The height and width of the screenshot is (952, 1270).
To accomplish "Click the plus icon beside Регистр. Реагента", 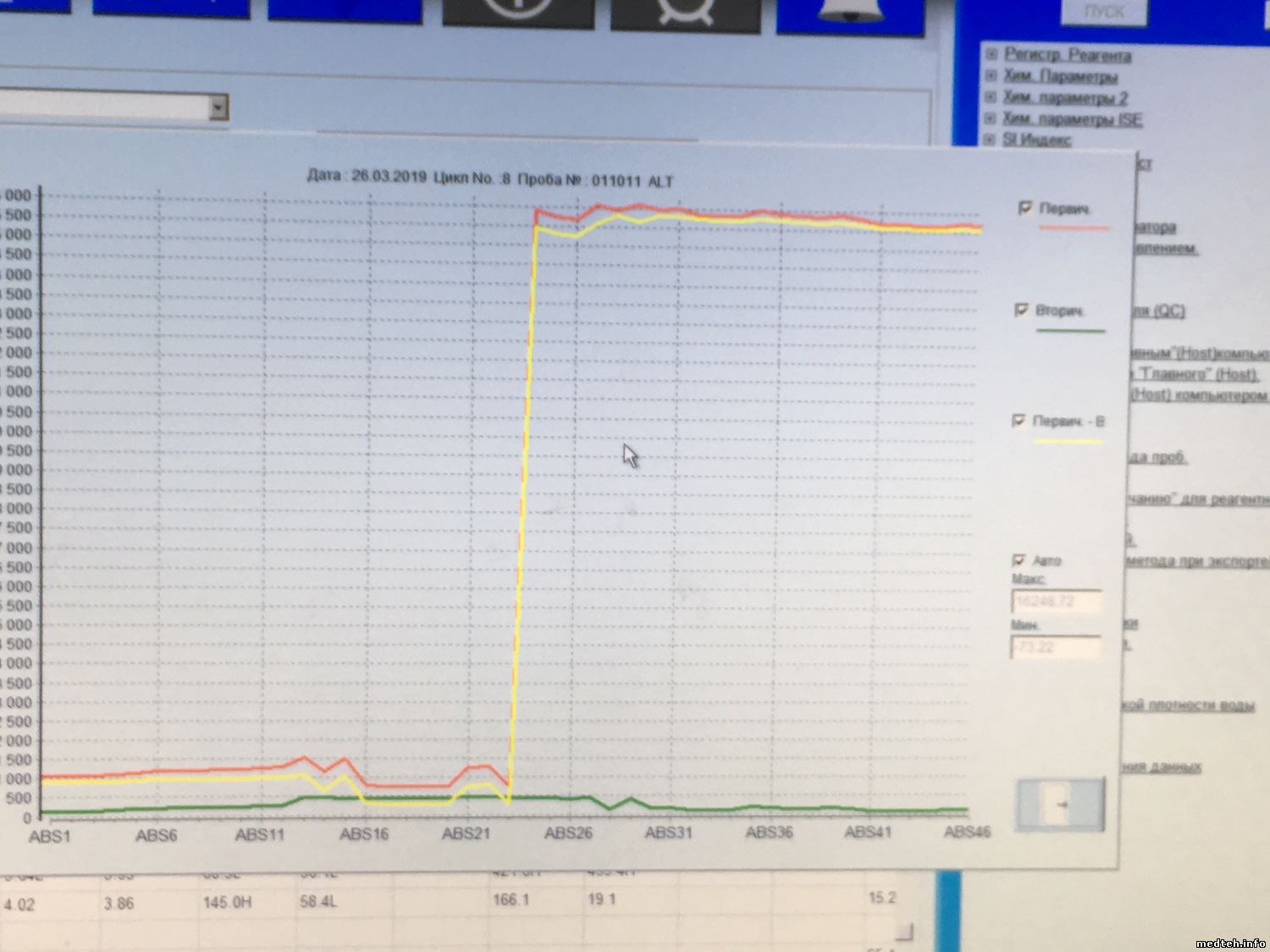I will (991, 54).
